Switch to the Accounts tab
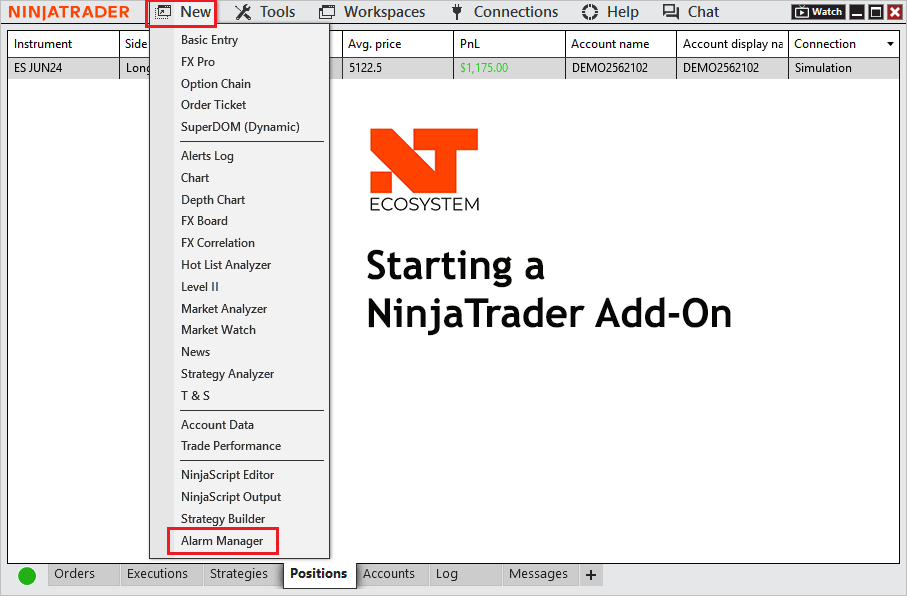Viewport: 907px width, 596px height. [392, 574]
